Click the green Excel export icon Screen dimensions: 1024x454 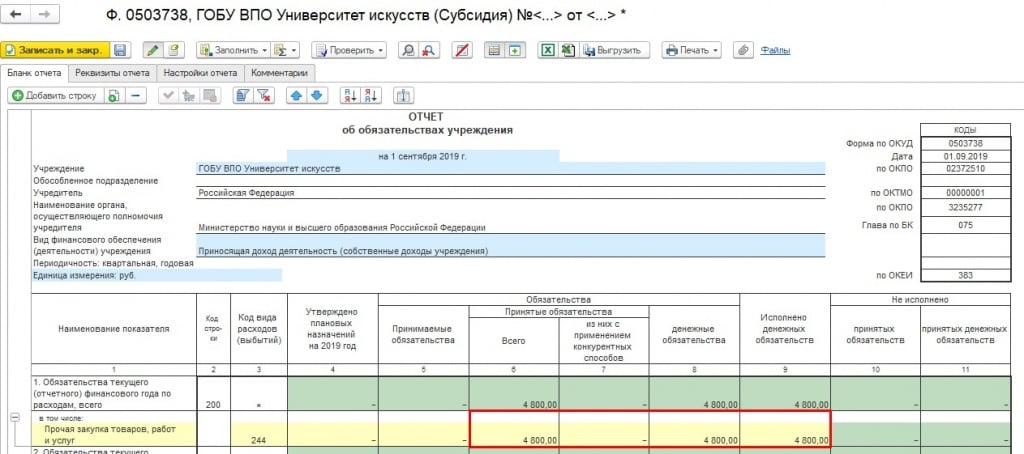tap(548, 50)
